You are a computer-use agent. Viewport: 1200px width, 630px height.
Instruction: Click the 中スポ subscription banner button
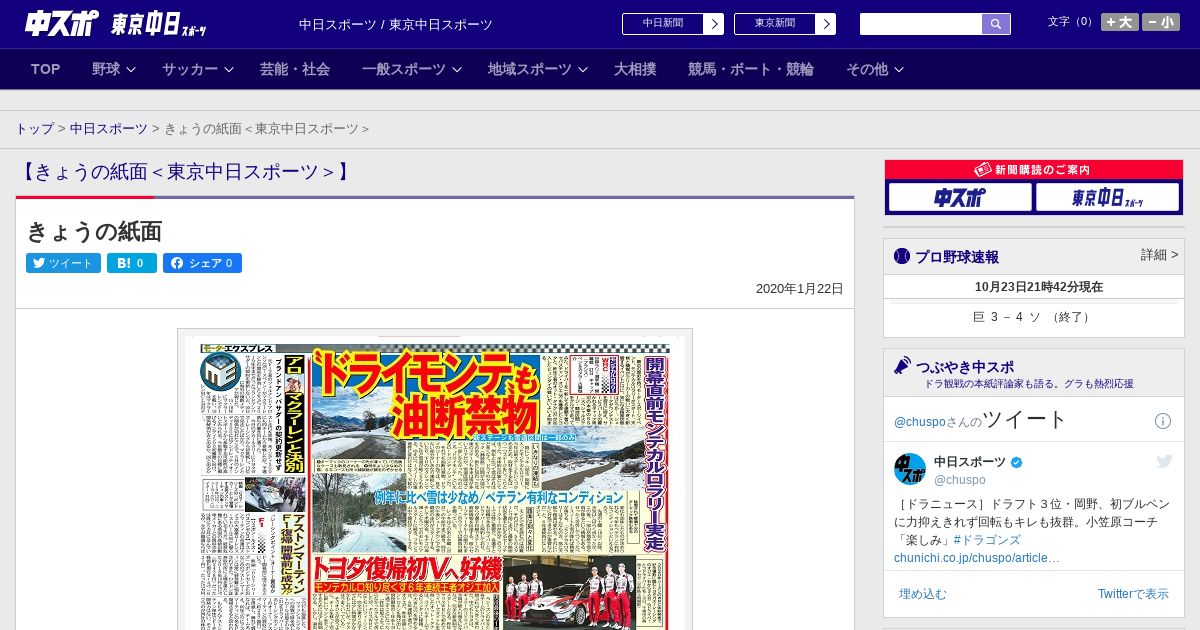960,197
